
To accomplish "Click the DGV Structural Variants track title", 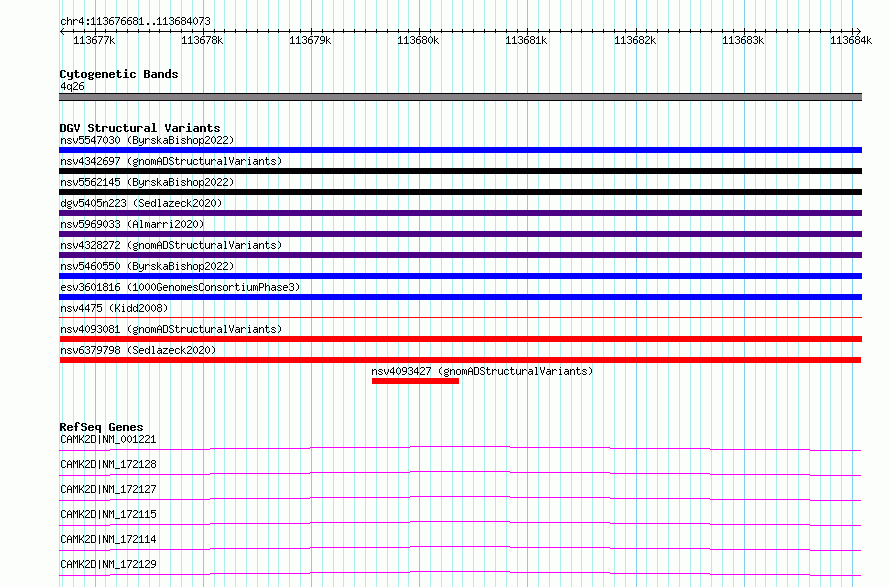I will (140, 128).
